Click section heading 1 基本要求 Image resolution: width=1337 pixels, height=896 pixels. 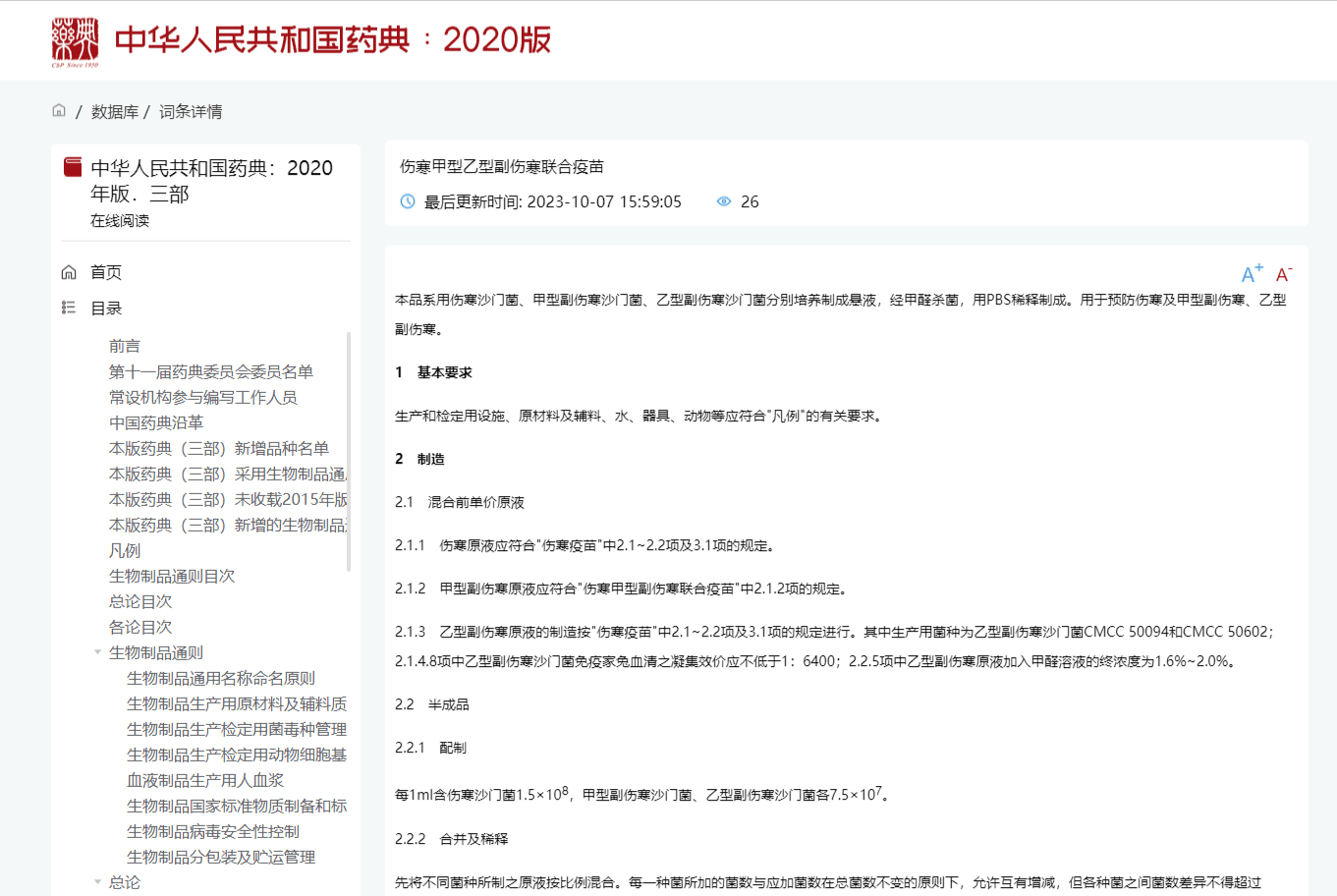click(x=433, y=372)
